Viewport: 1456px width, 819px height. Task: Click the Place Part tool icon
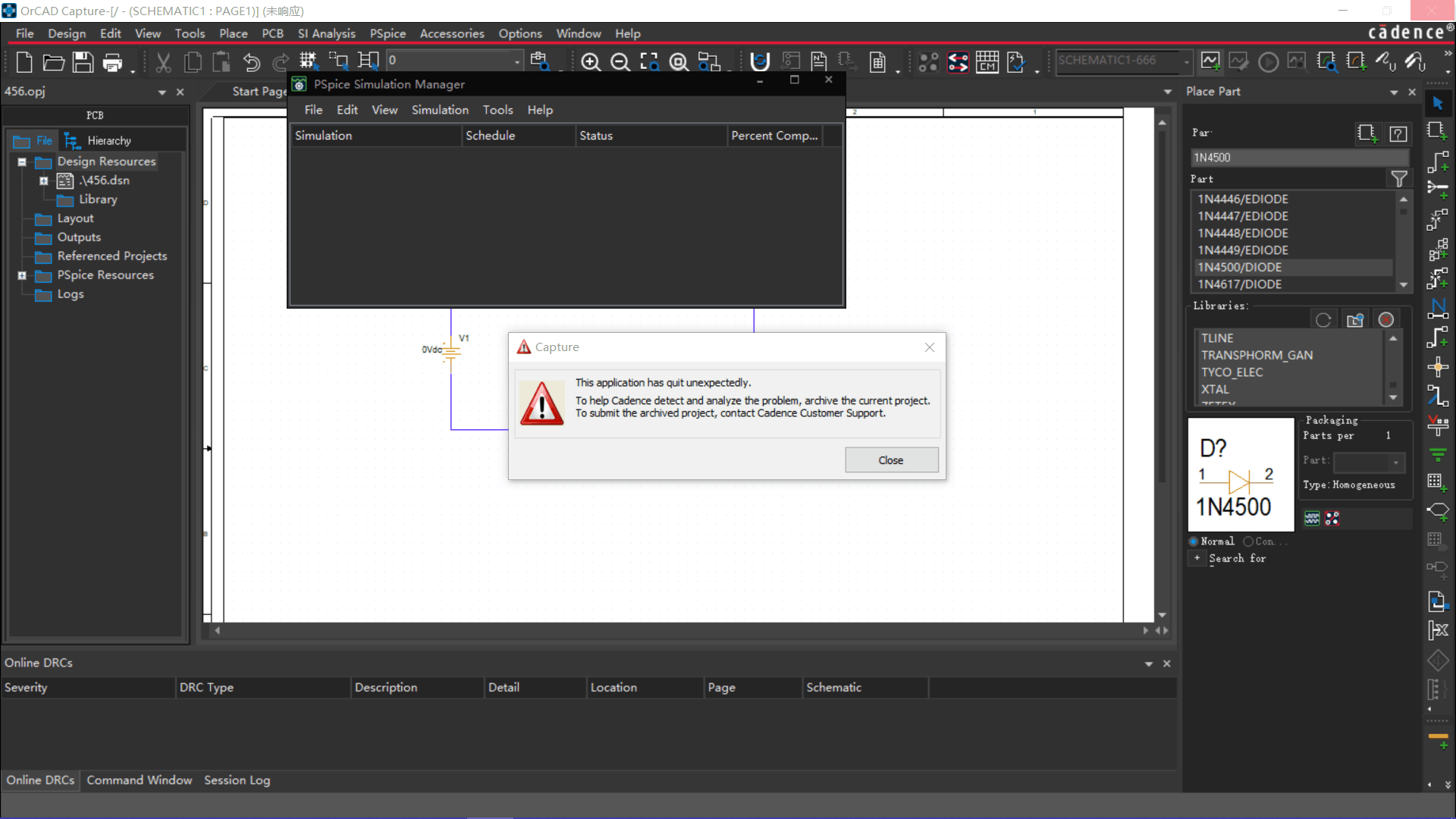[x=1437, y=131]
